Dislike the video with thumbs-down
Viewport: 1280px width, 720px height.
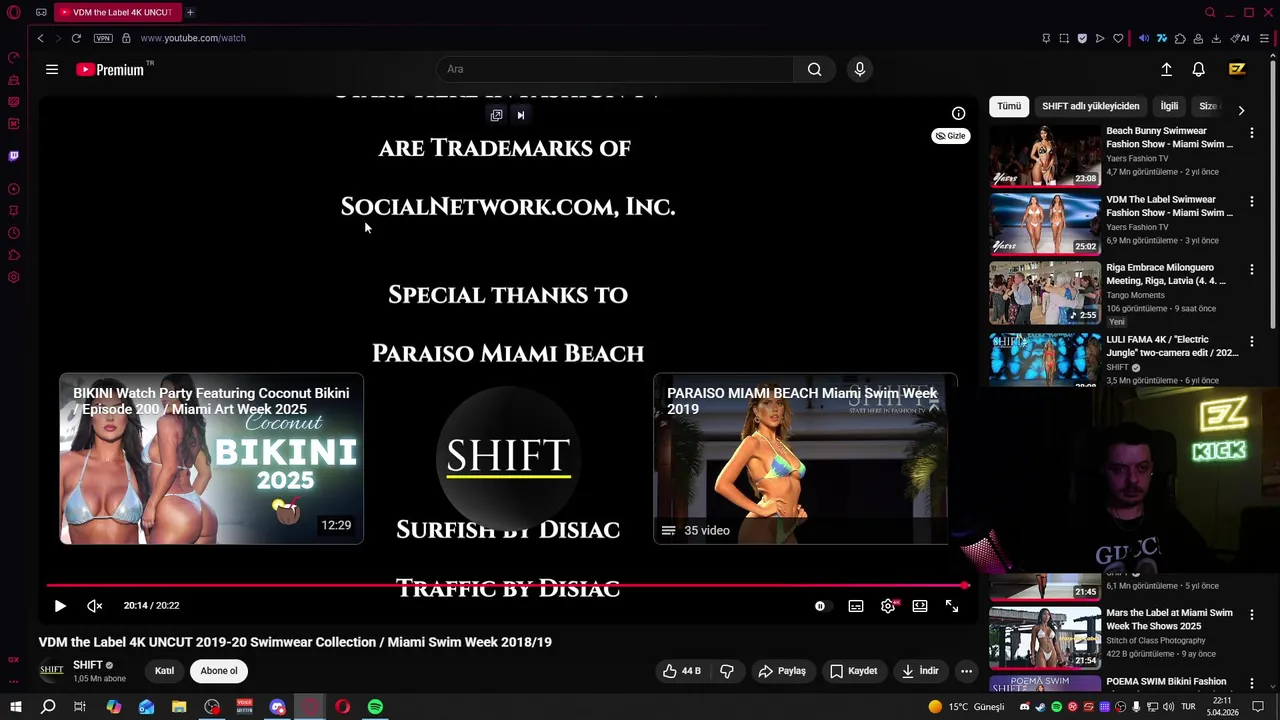(727, 671)
